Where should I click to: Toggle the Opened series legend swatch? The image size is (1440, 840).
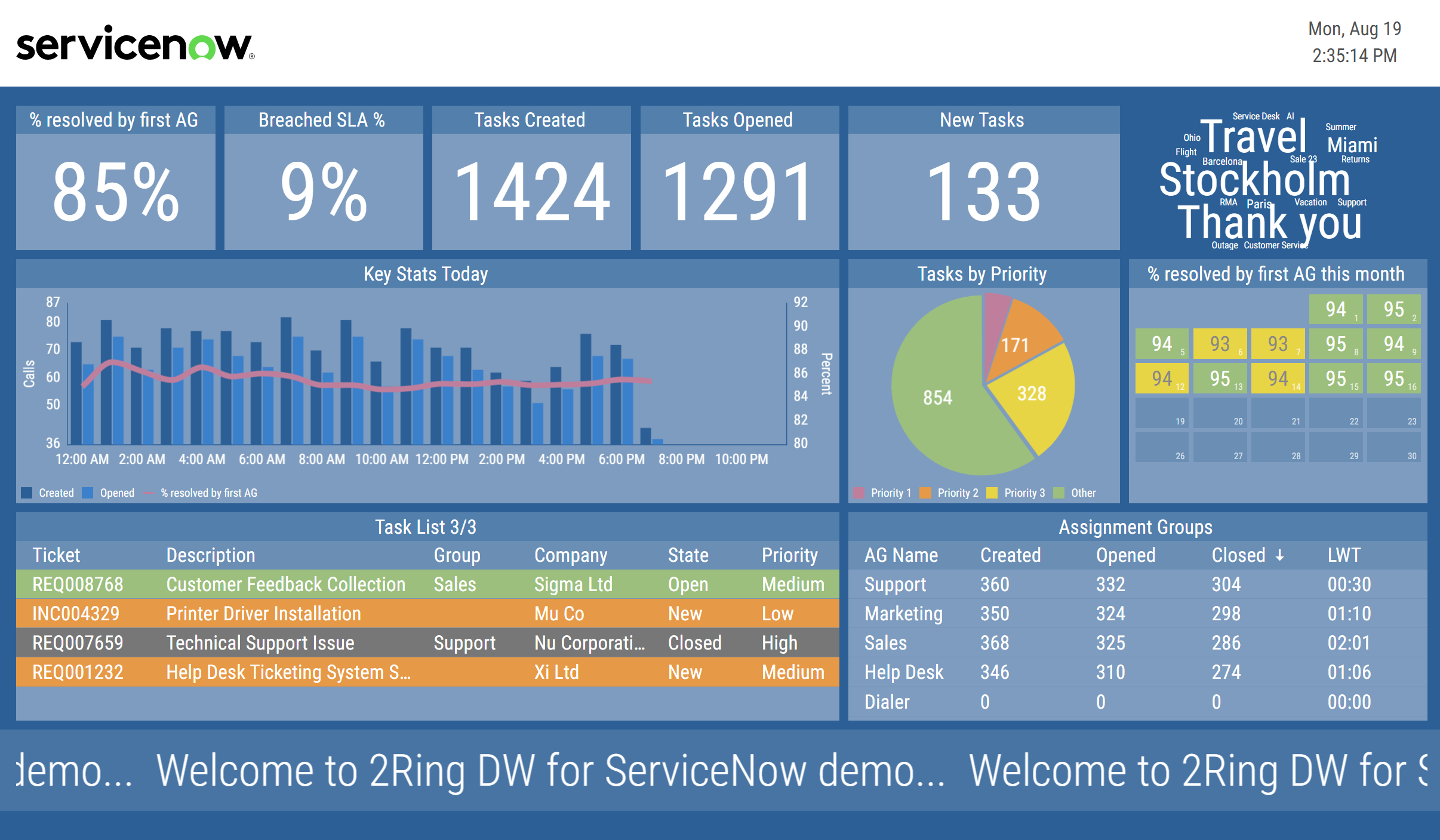point(88,493)
